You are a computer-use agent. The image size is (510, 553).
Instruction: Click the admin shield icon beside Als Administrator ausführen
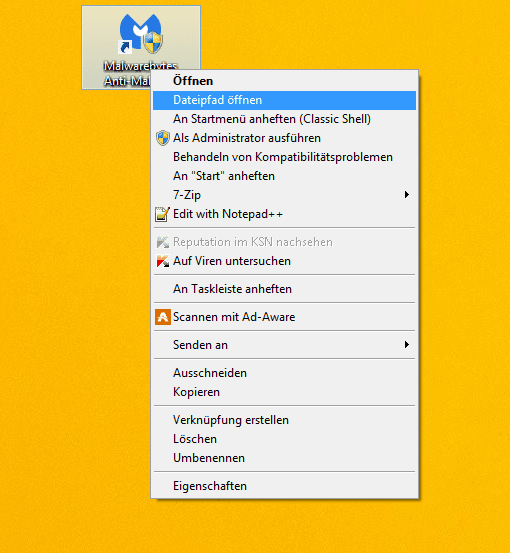point(163,138)
